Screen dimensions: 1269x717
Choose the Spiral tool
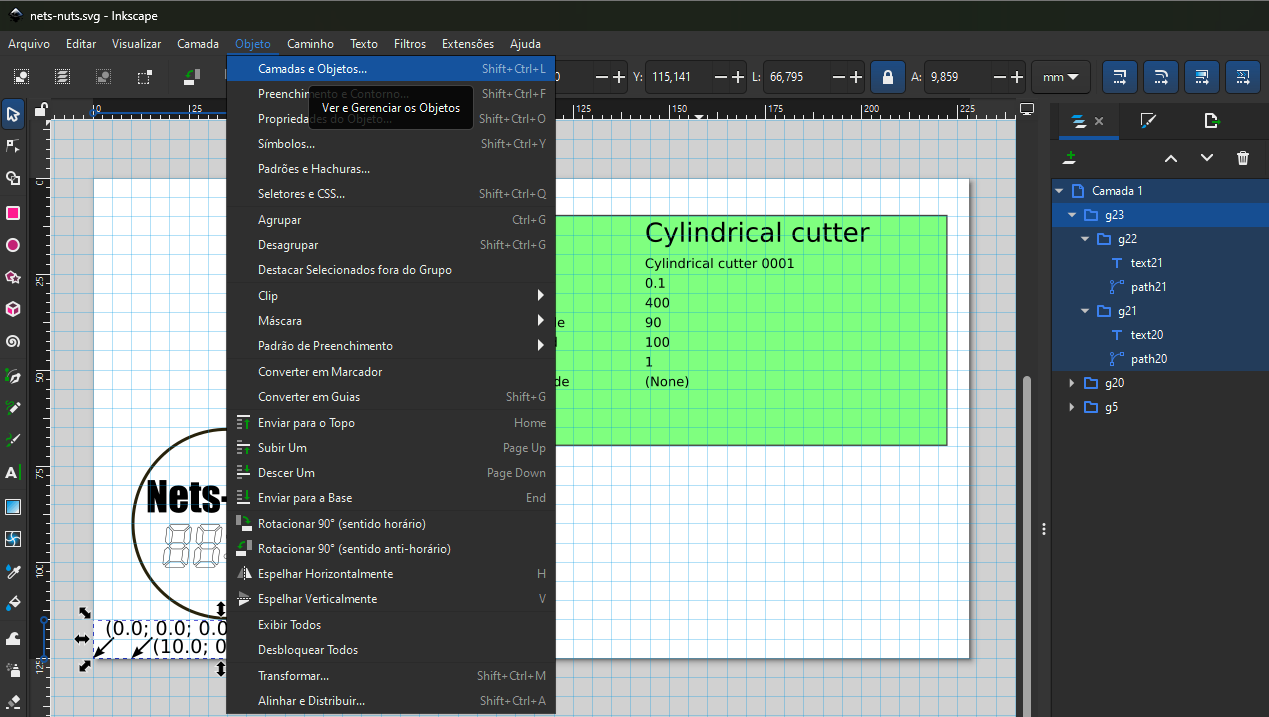tap(13, 341)
